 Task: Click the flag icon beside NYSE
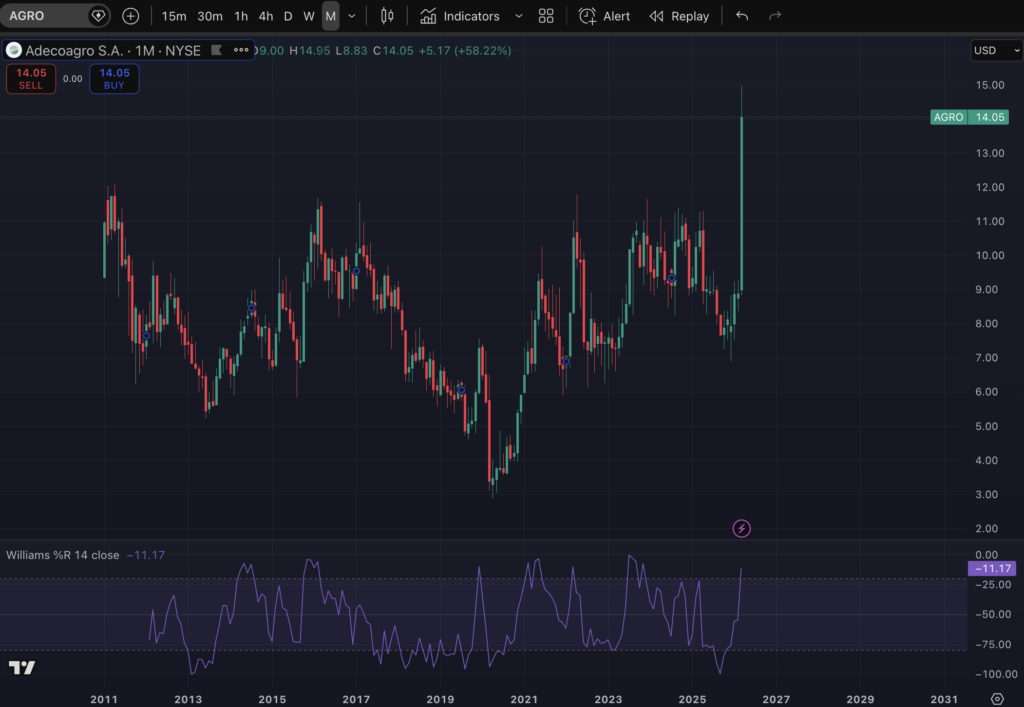[215, 50]
